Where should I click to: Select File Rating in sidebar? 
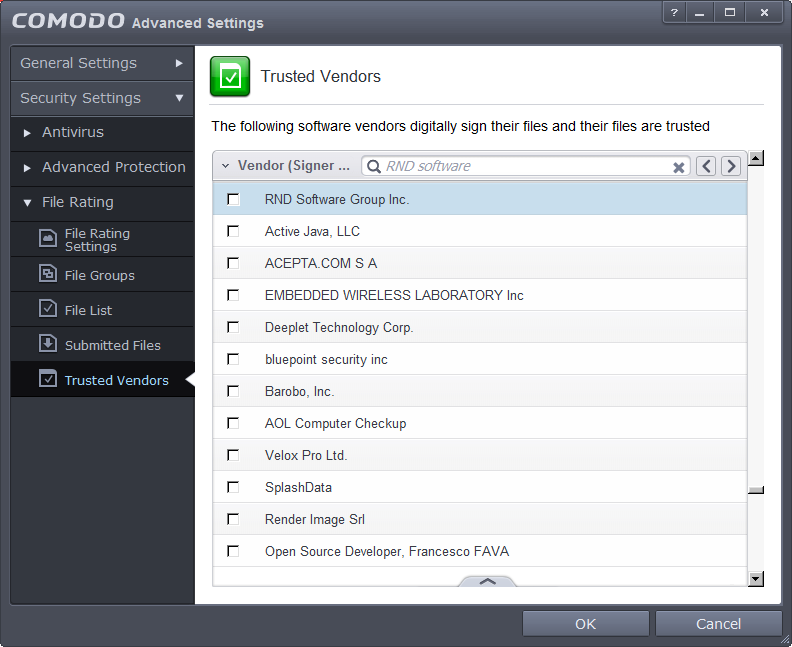click(102, 202)
